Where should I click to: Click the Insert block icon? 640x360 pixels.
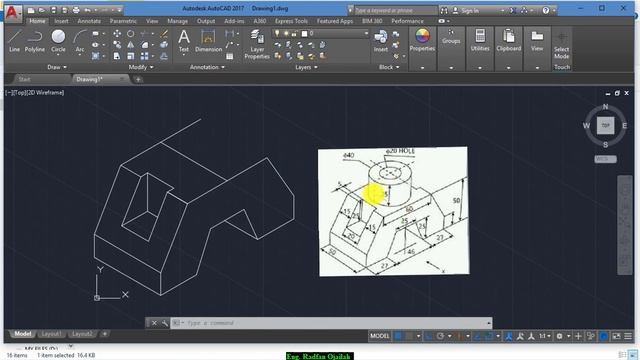point(381,40)
